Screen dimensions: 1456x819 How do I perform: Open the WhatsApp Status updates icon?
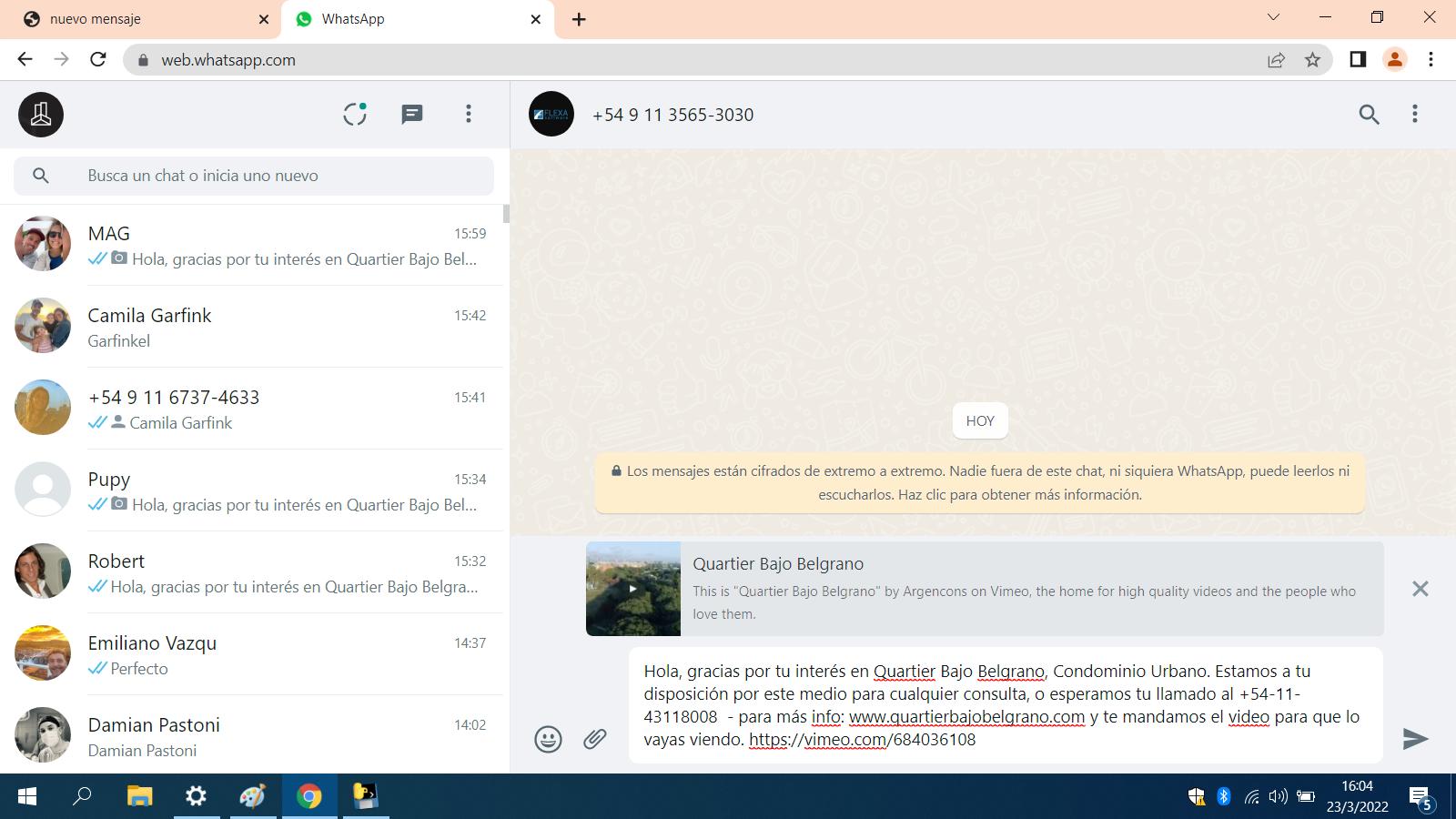tap(355, 114)
